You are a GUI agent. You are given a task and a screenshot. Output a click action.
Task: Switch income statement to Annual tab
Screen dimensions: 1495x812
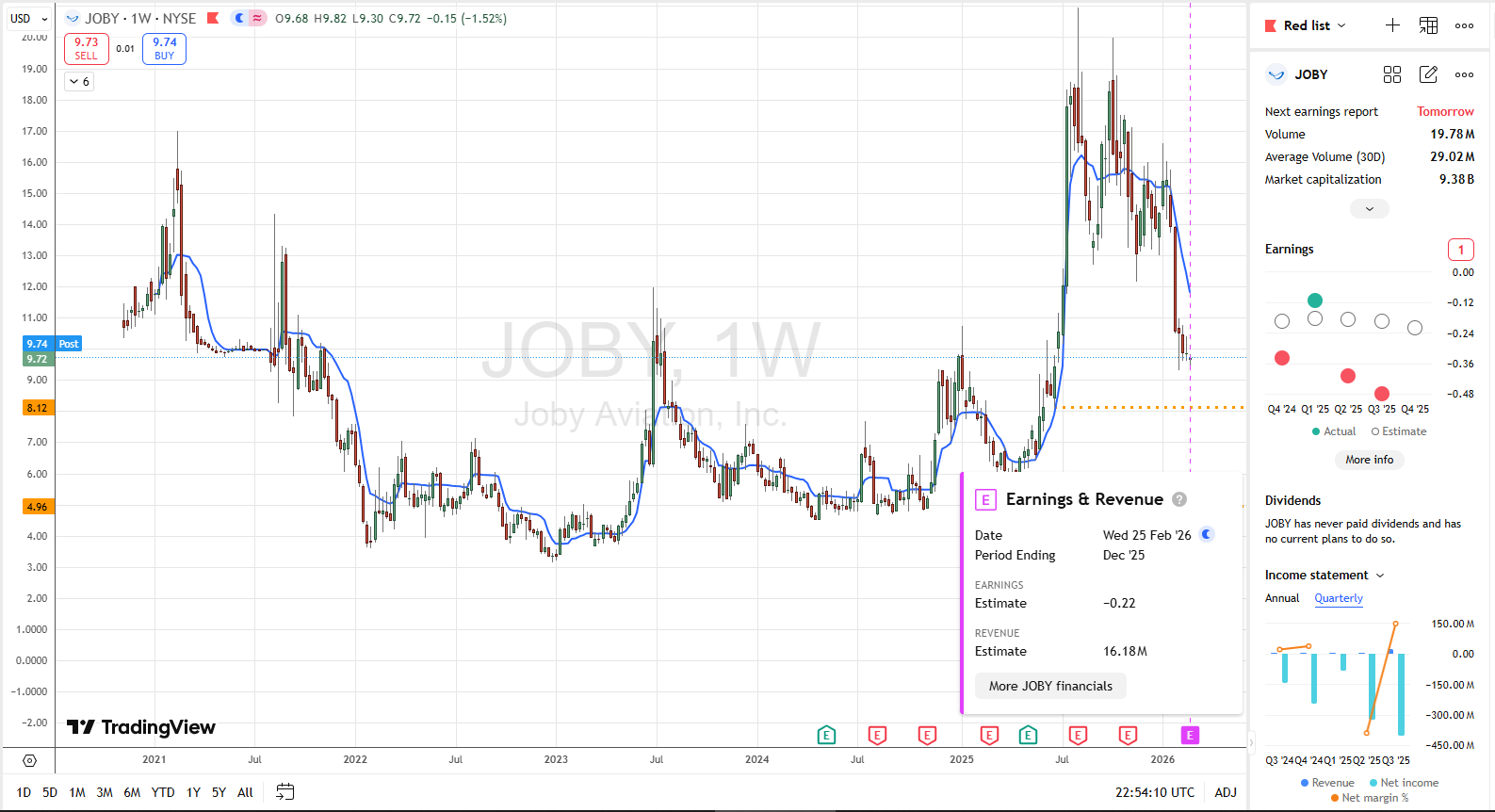[1281, 598]
